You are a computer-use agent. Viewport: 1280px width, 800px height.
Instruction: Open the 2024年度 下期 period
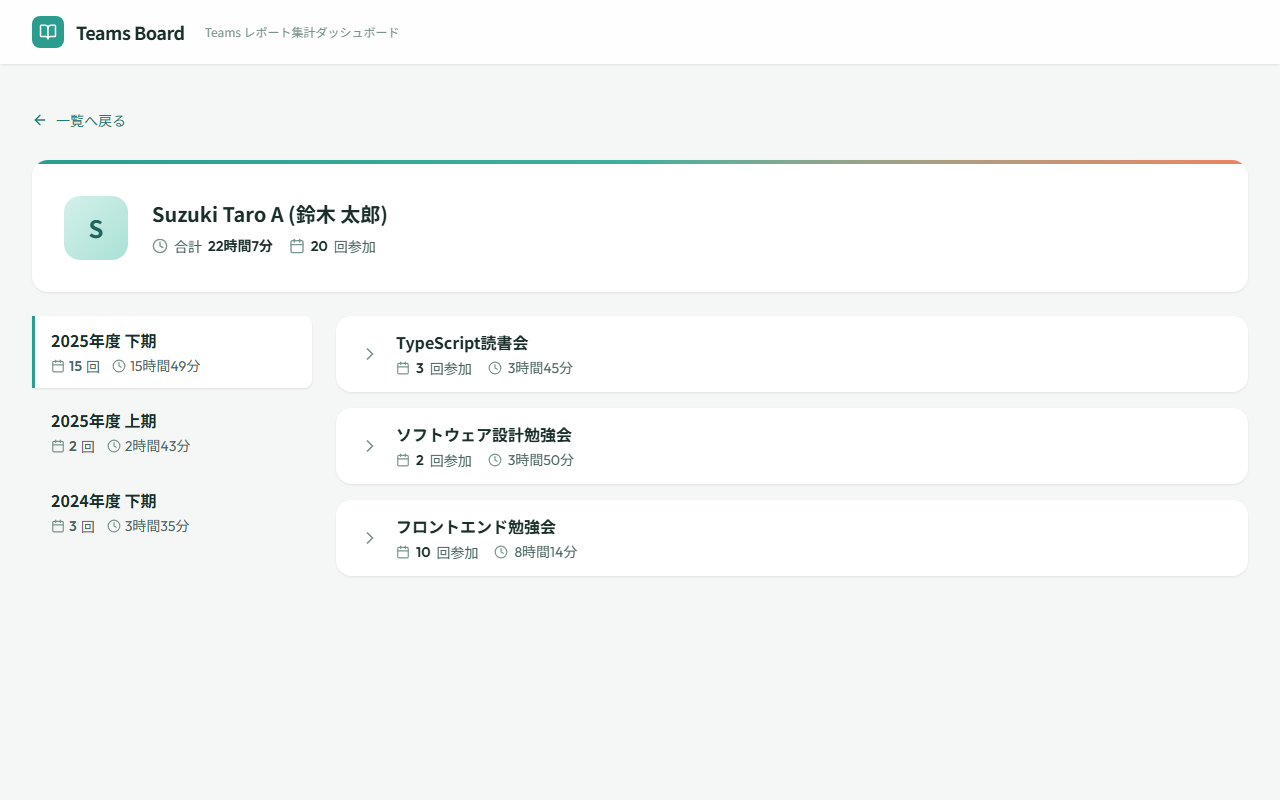[172, 512]
